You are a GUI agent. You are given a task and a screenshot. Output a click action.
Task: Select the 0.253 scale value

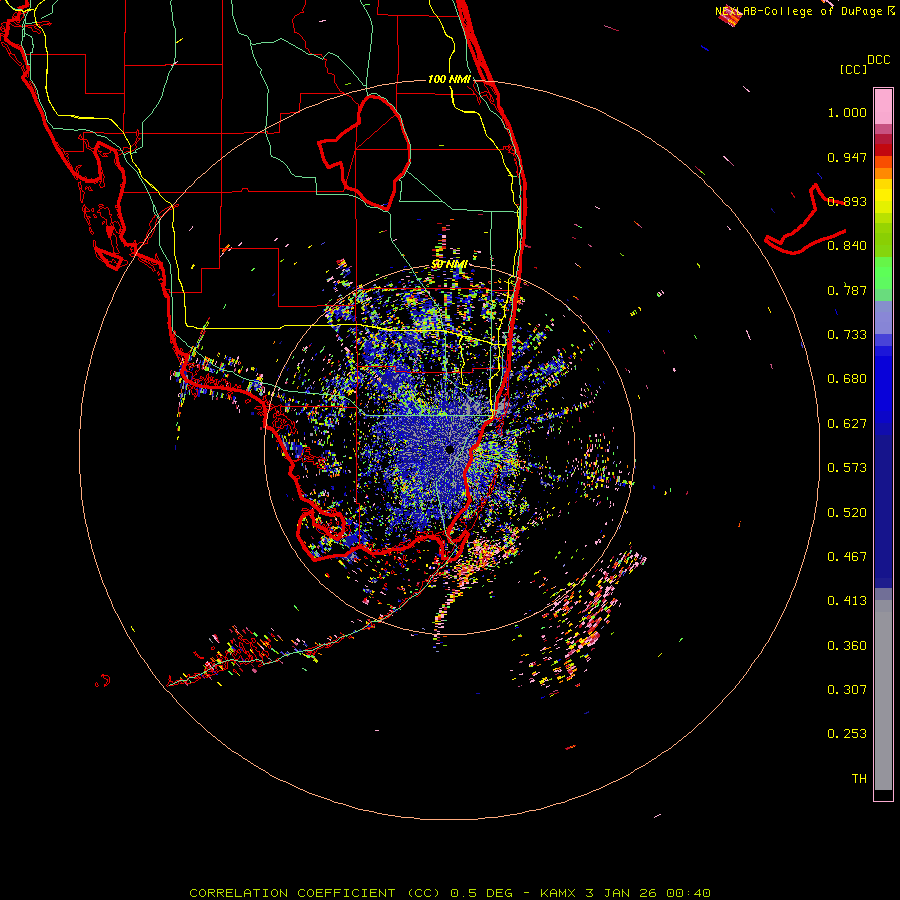pyautogui.click(x=847, y=734)
